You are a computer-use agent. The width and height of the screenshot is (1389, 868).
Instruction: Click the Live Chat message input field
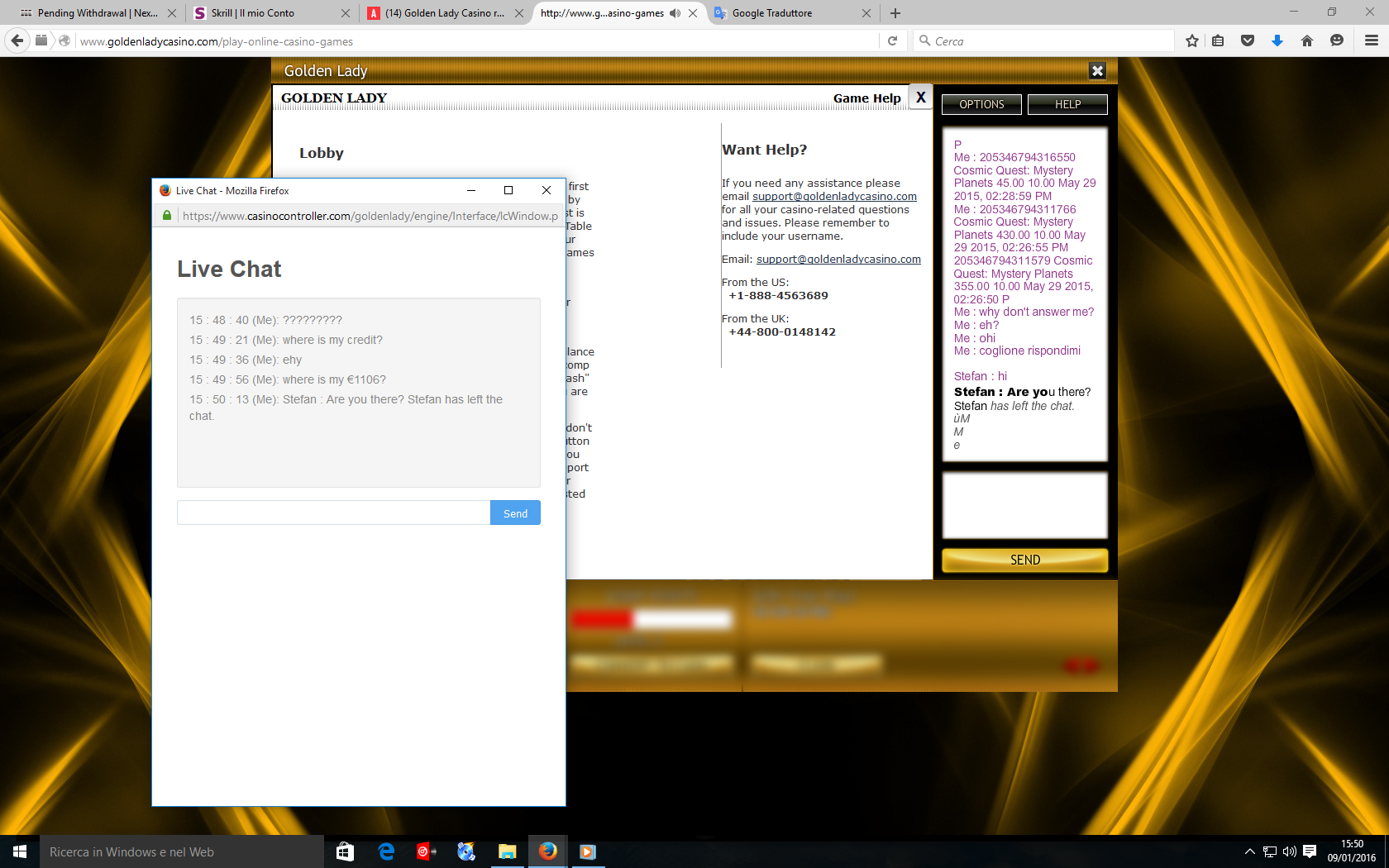tap(334, 513)
